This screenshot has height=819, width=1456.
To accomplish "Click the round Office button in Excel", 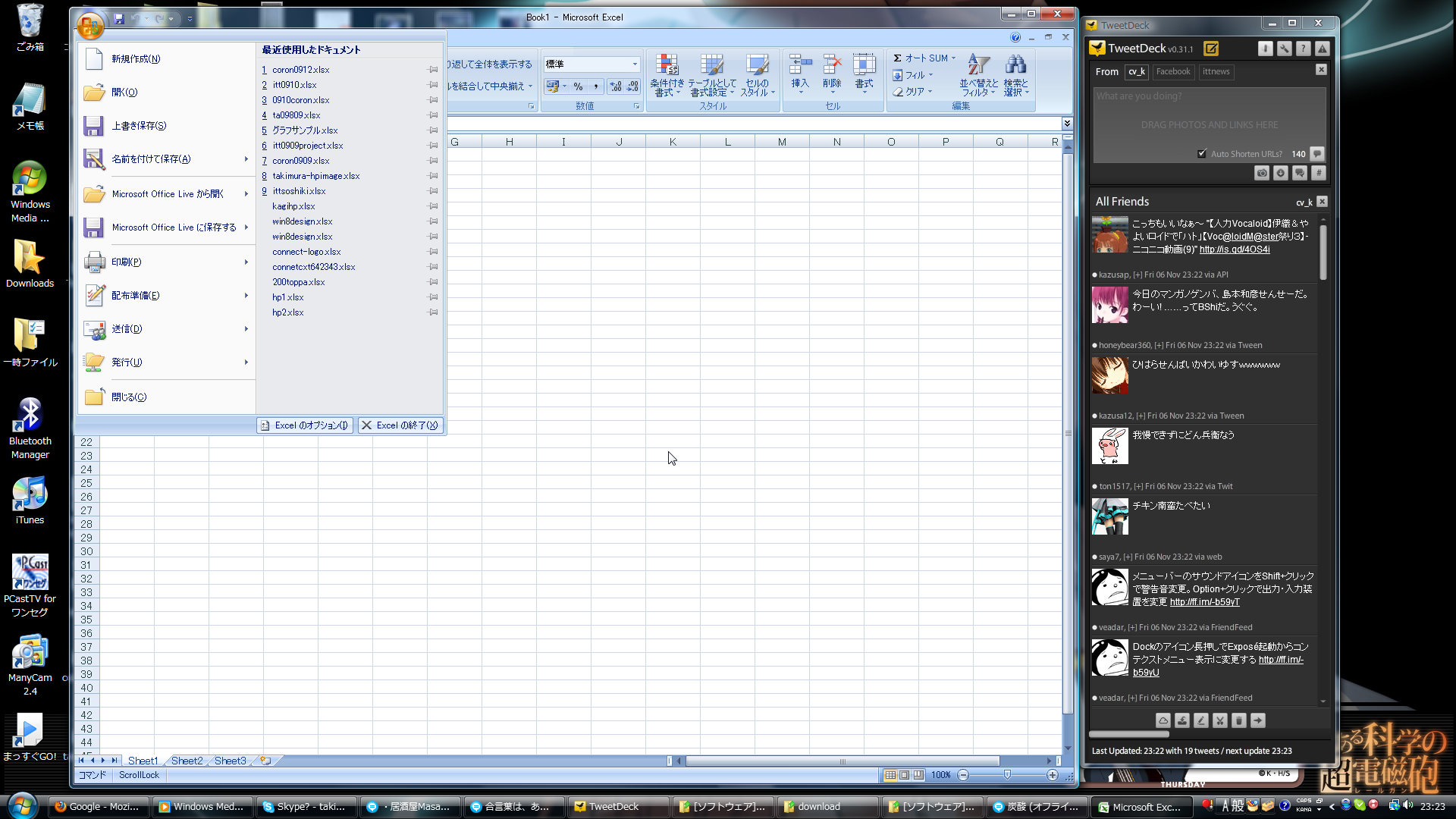I will click(x=90, y=26).
